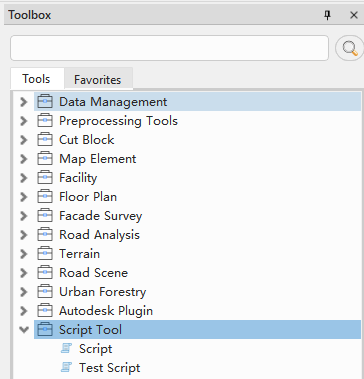The width and height of the screenshot is (364, 379).
Task: Select the Preprocessing Tools label
Action: (118, 121)
